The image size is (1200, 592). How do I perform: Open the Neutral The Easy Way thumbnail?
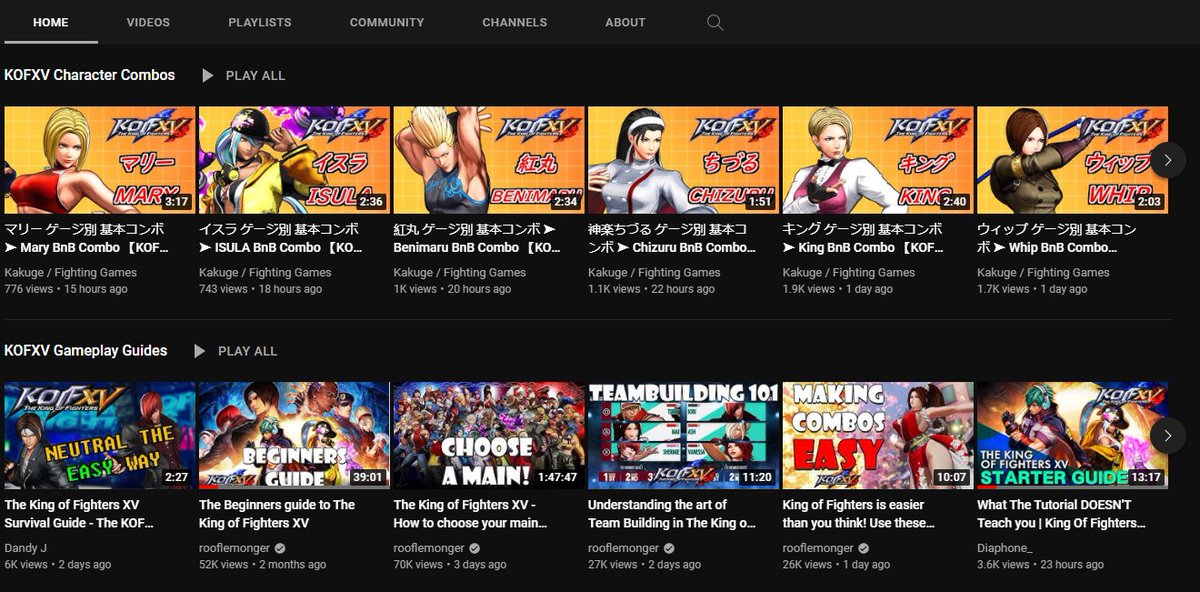point(100,435)
